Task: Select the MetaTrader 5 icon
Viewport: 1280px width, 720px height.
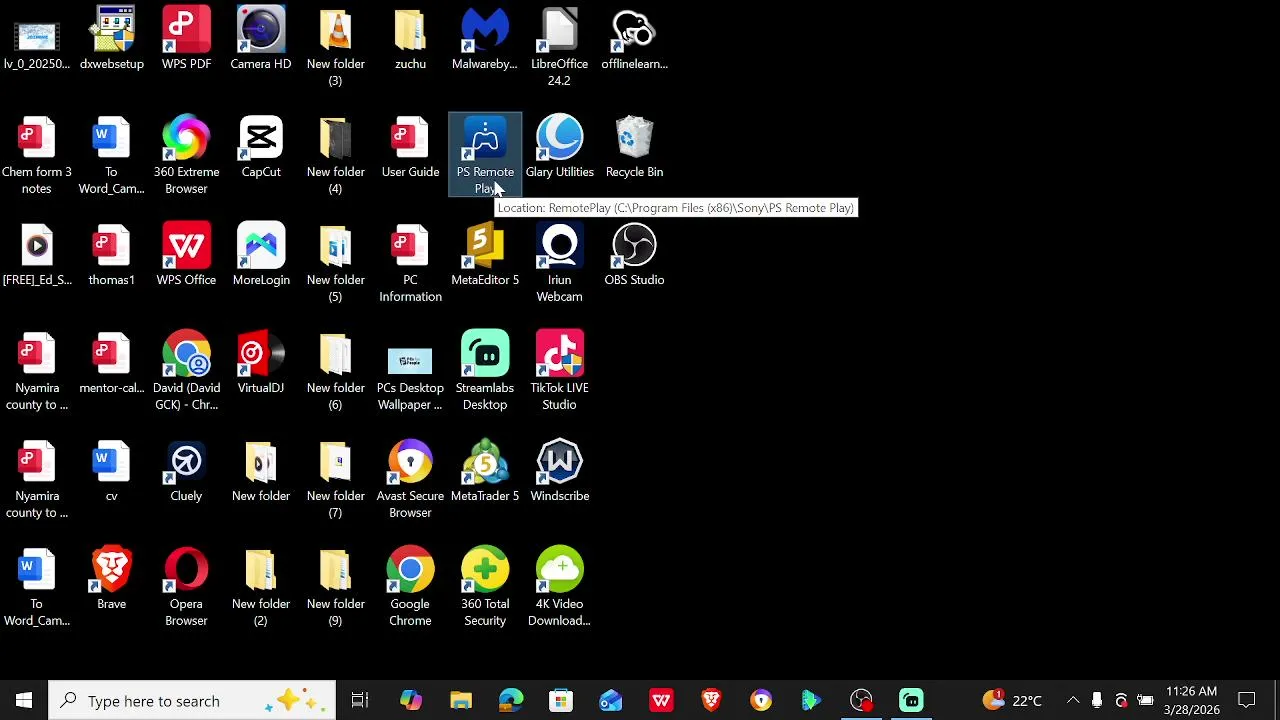Action: (485, 472)
